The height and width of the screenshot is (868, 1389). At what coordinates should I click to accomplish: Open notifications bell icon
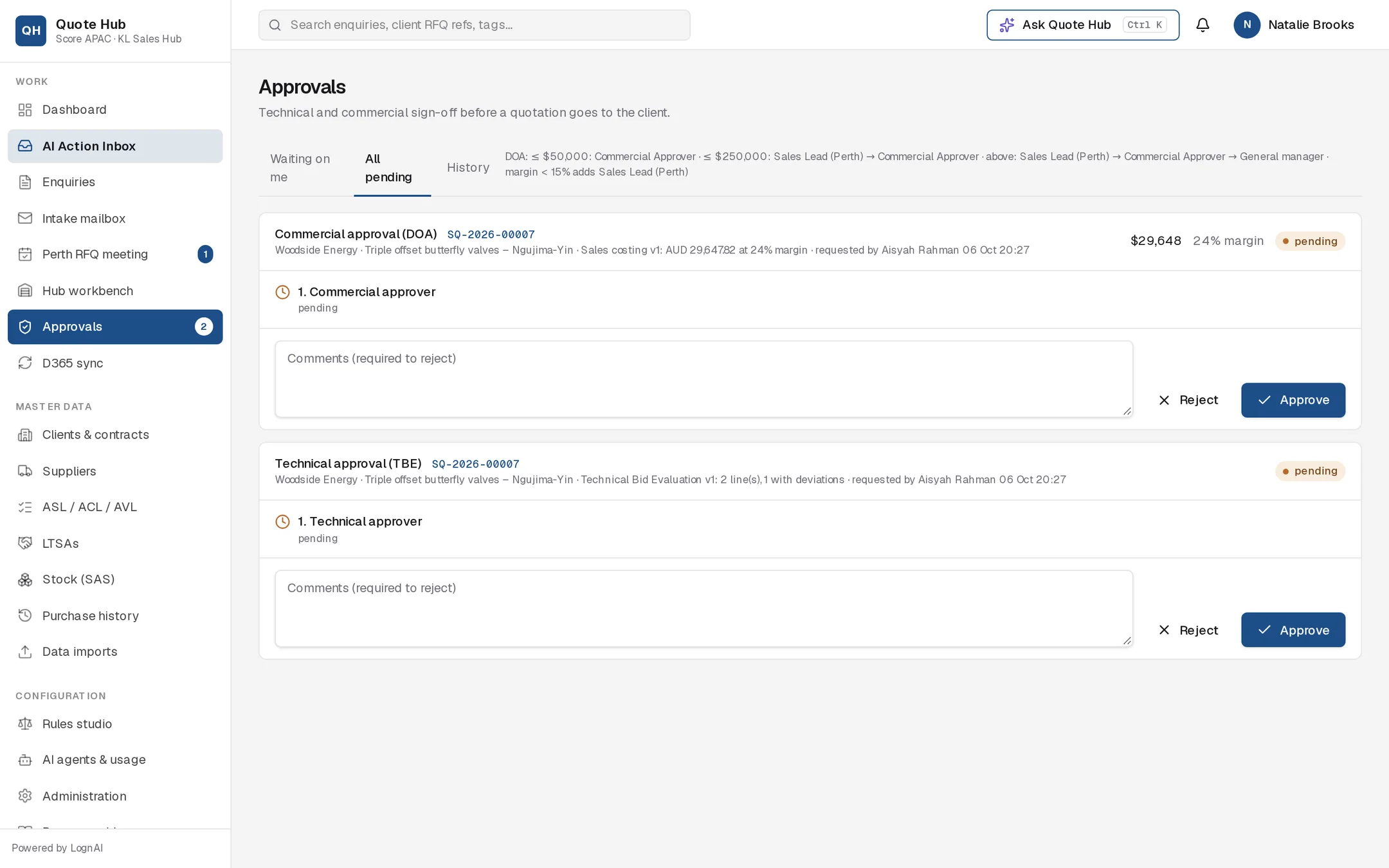tap(1203, 25)
